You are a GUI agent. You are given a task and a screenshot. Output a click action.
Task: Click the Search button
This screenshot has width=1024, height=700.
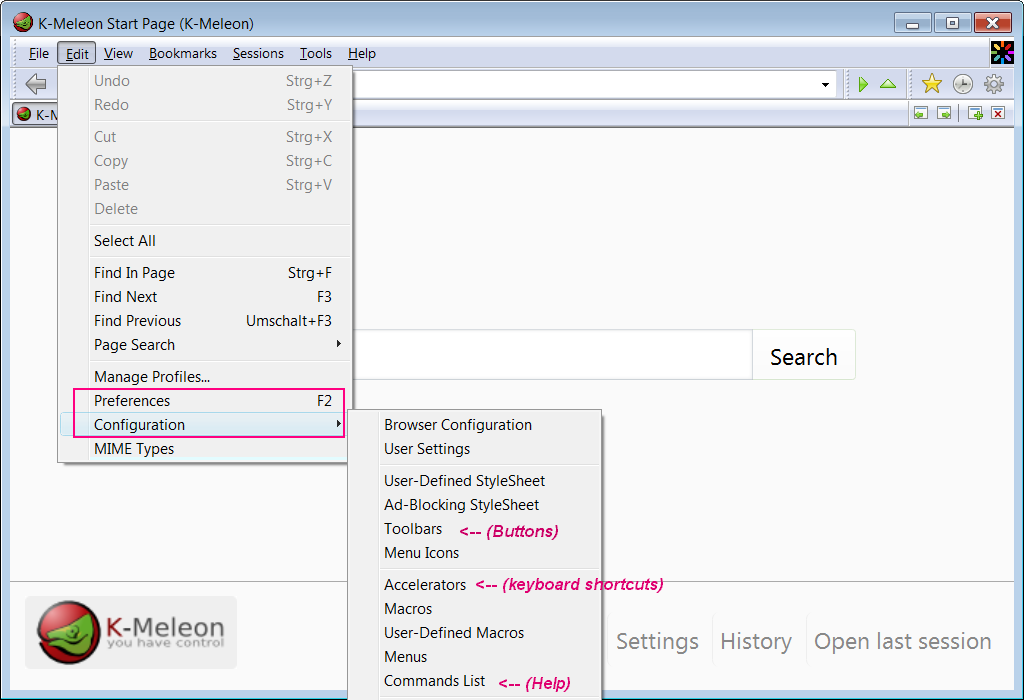803,355
